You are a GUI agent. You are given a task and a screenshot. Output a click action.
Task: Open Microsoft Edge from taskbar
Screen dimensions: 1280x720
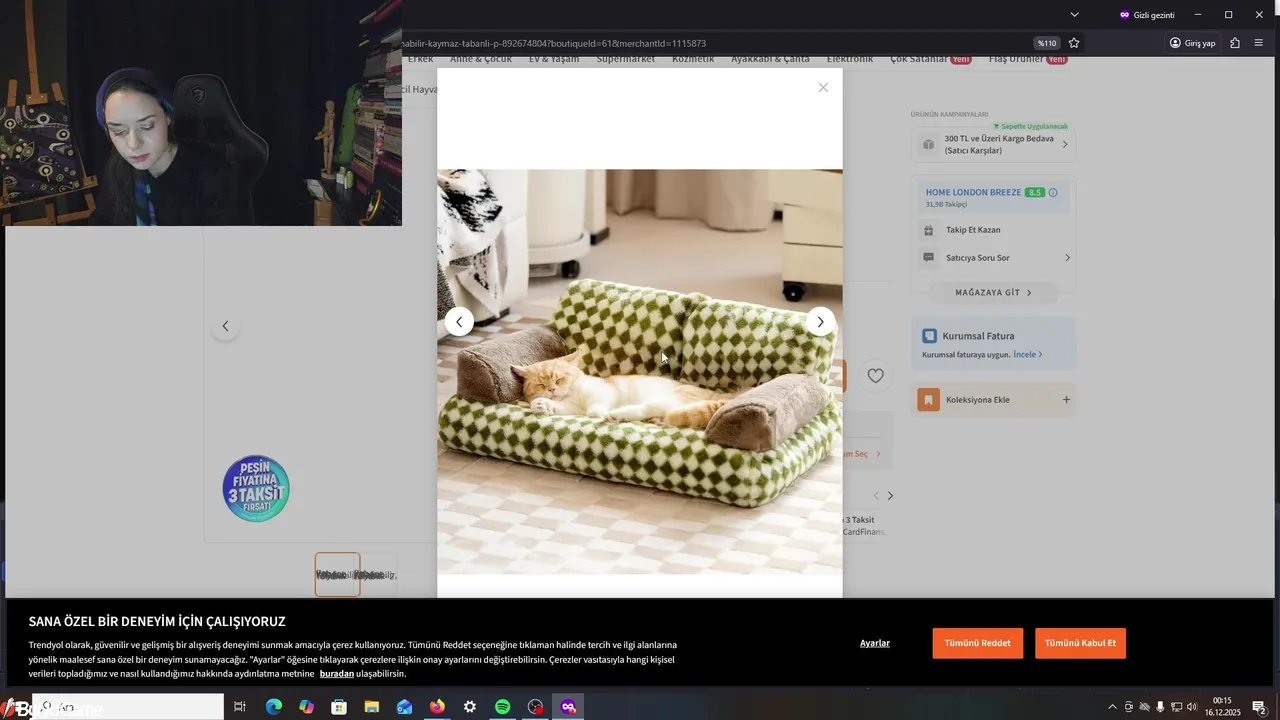(273, 707)
